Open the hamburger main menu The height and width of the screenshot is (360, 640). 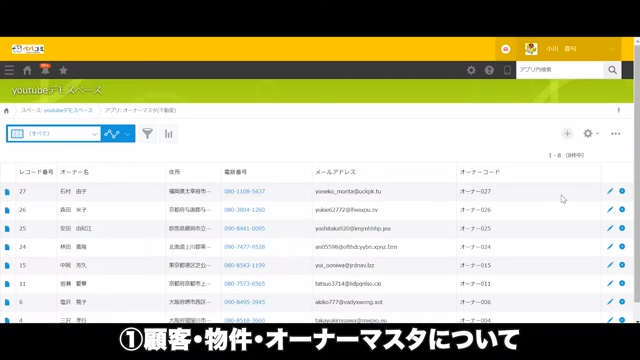(x=9, y=70)
